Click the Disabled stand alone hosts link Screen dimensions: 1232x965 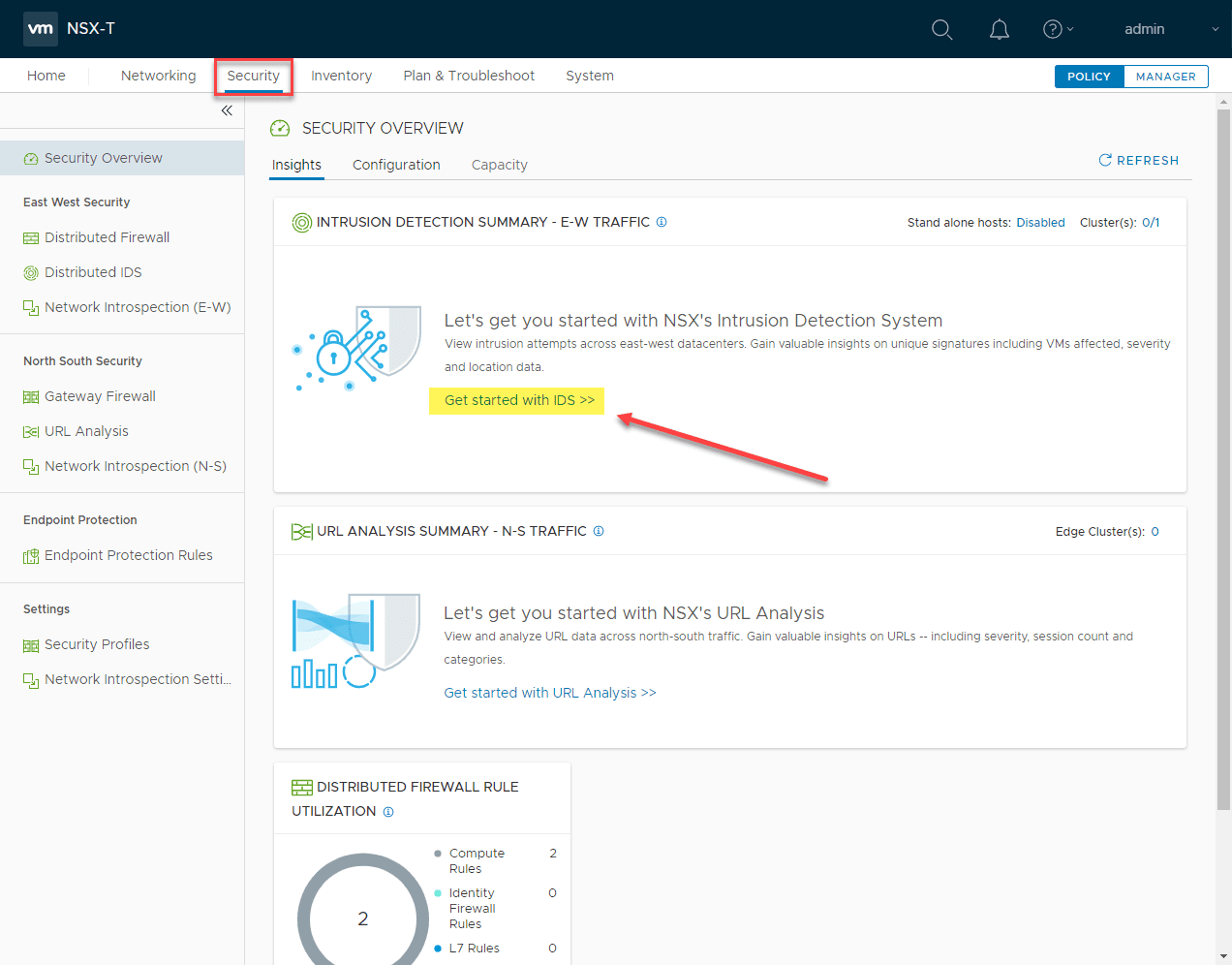(x=1040, y=222)
